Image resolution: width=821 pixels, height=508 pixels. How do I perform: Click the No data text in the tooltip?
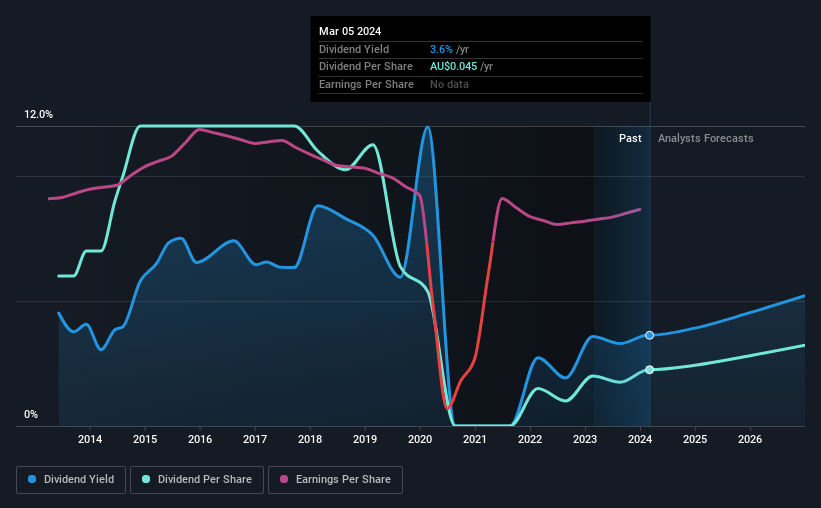tap(449, 83)
